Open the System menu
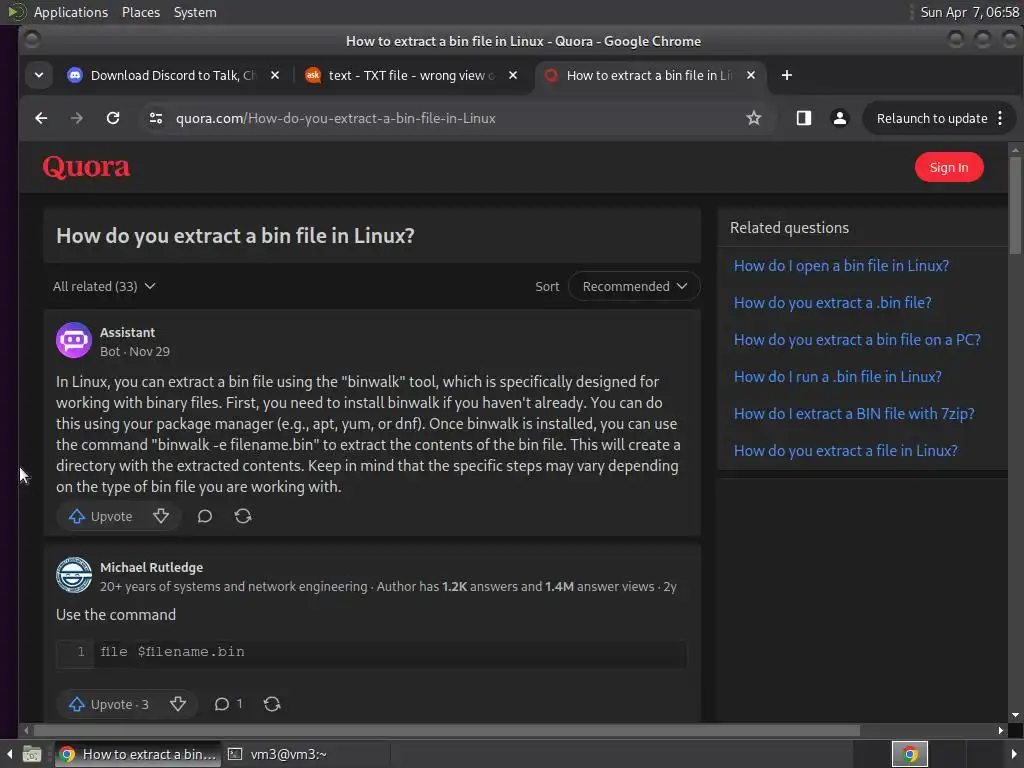Viewport: 1024px width, 768px height. tap(195, 12)
